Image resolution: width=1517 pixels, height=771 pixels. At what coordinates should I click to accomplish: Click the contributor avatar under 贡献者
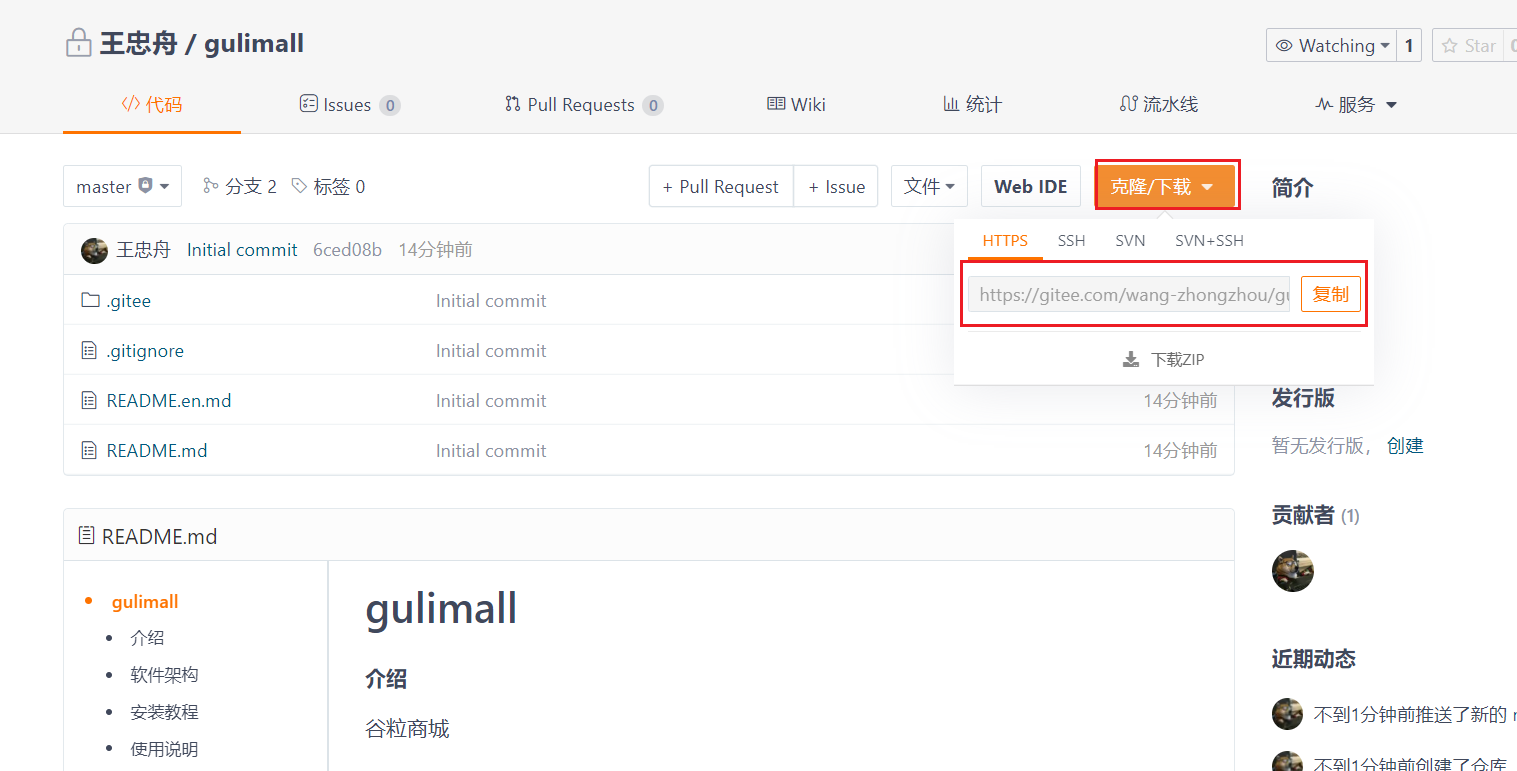tap(1292, 571)
